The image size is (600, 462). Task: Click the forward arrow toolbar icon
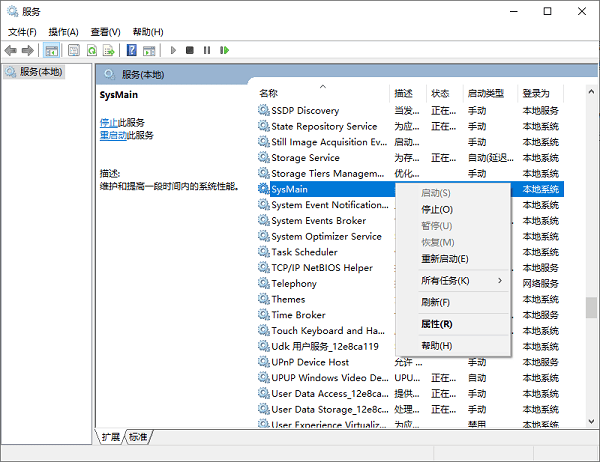27,50
